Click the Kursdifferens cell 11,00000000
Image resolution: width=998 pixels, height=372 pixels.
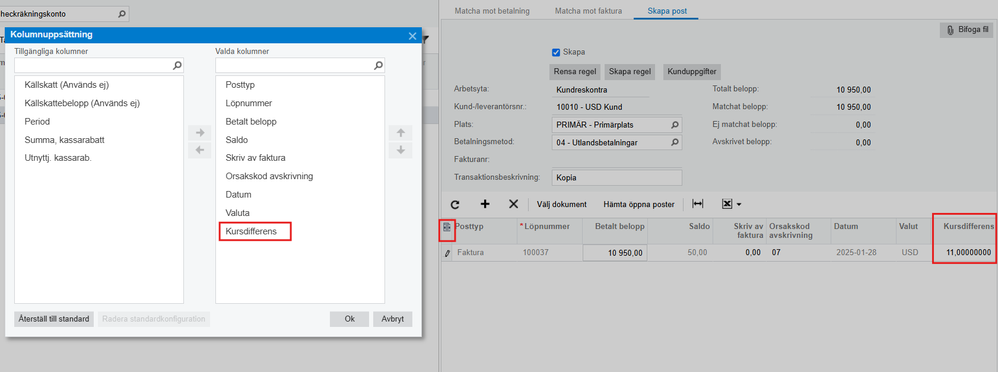(x=964, y=253)
